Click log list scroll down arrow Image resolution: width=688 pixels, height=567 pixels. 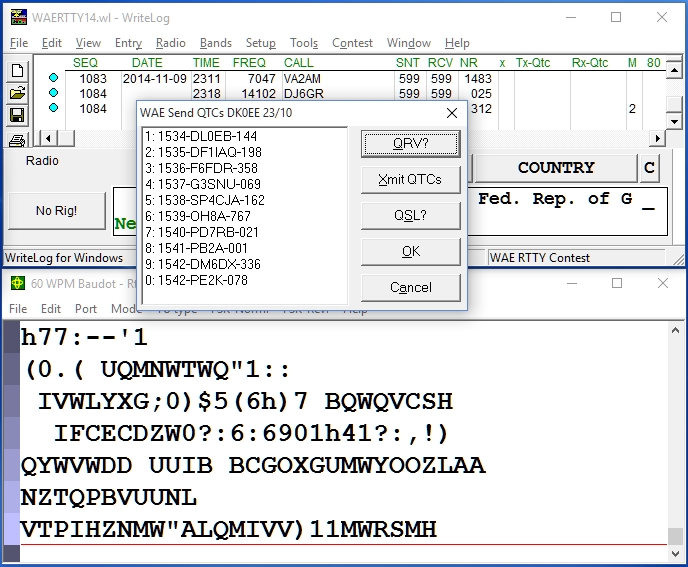[x=674, y=121]
